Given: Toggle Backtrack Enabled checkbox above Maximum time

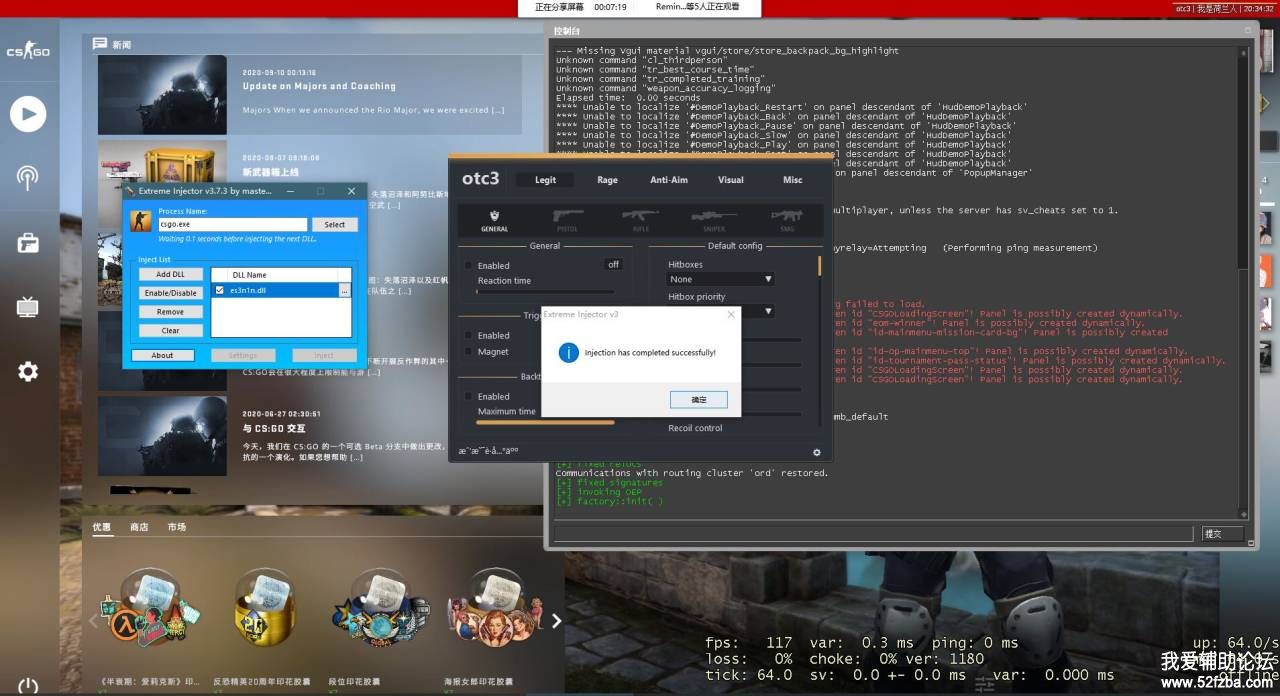Looking at the screenshot, I should pyautogui.click(x=467, y=396).
